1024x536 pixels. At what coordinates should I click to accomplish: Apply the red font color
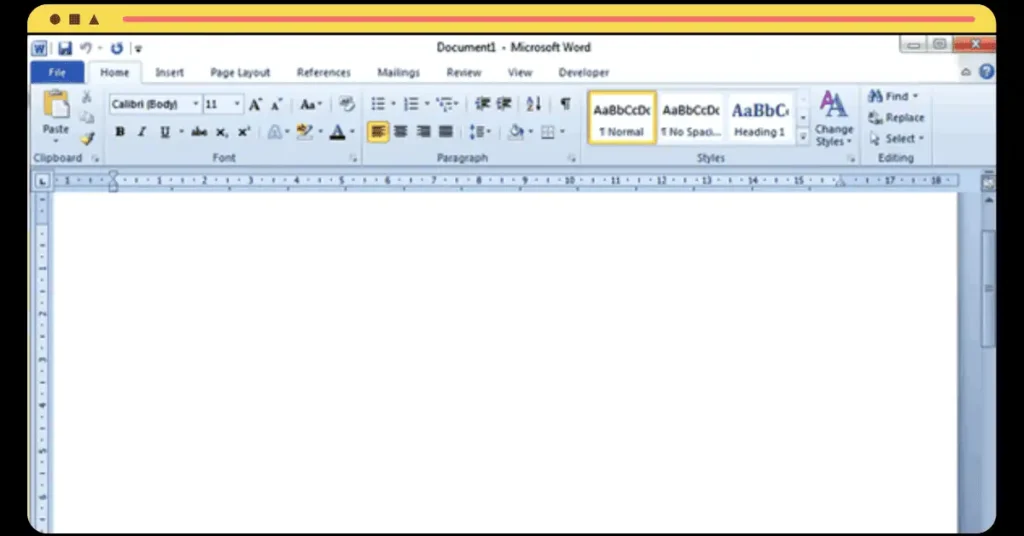coord(337,132)
